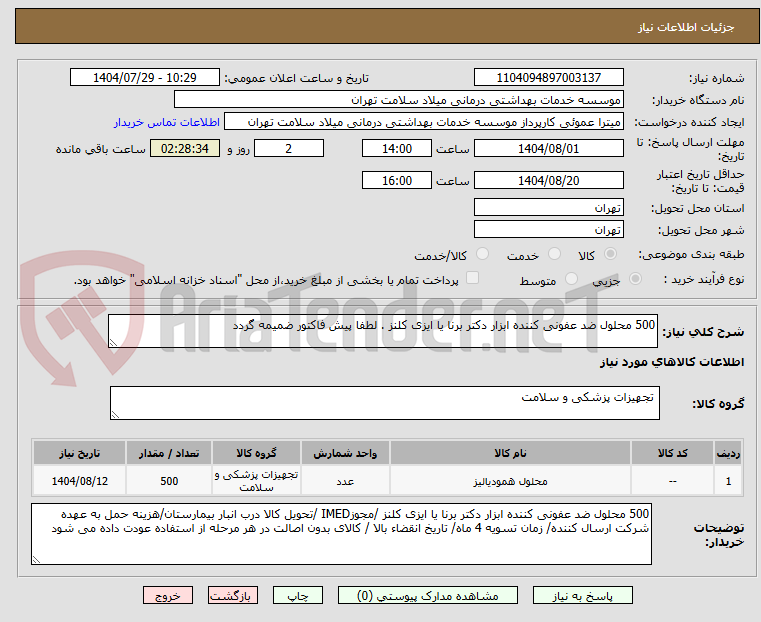Click the 'شرح کلی نیاز' description textbox

pos(383,332)
